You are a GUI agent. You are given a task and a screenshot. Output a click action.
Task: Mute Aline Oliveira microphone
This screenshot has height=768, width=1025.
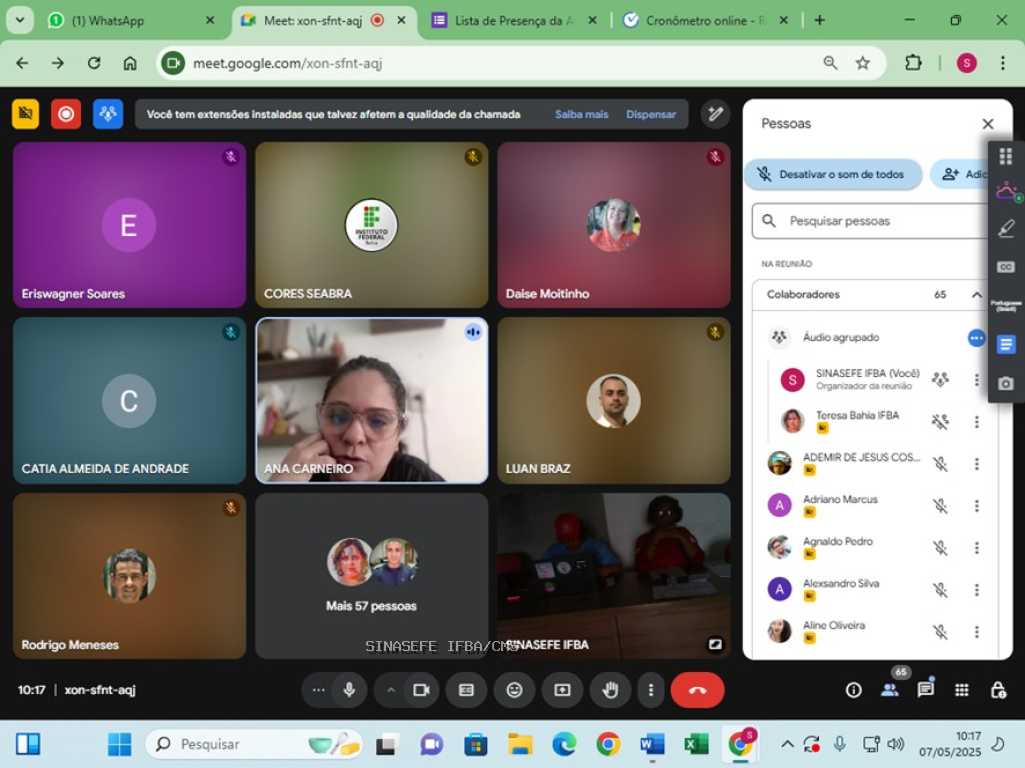click(940, 632)
